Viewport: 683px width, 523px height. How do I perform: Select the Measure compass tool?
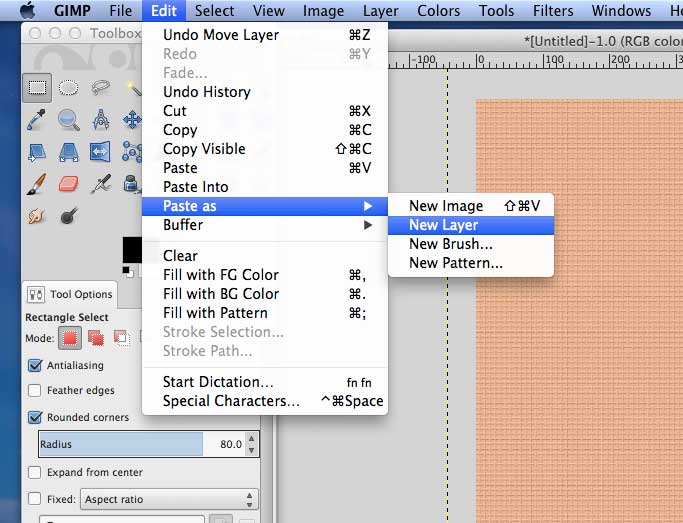(101, 120)
